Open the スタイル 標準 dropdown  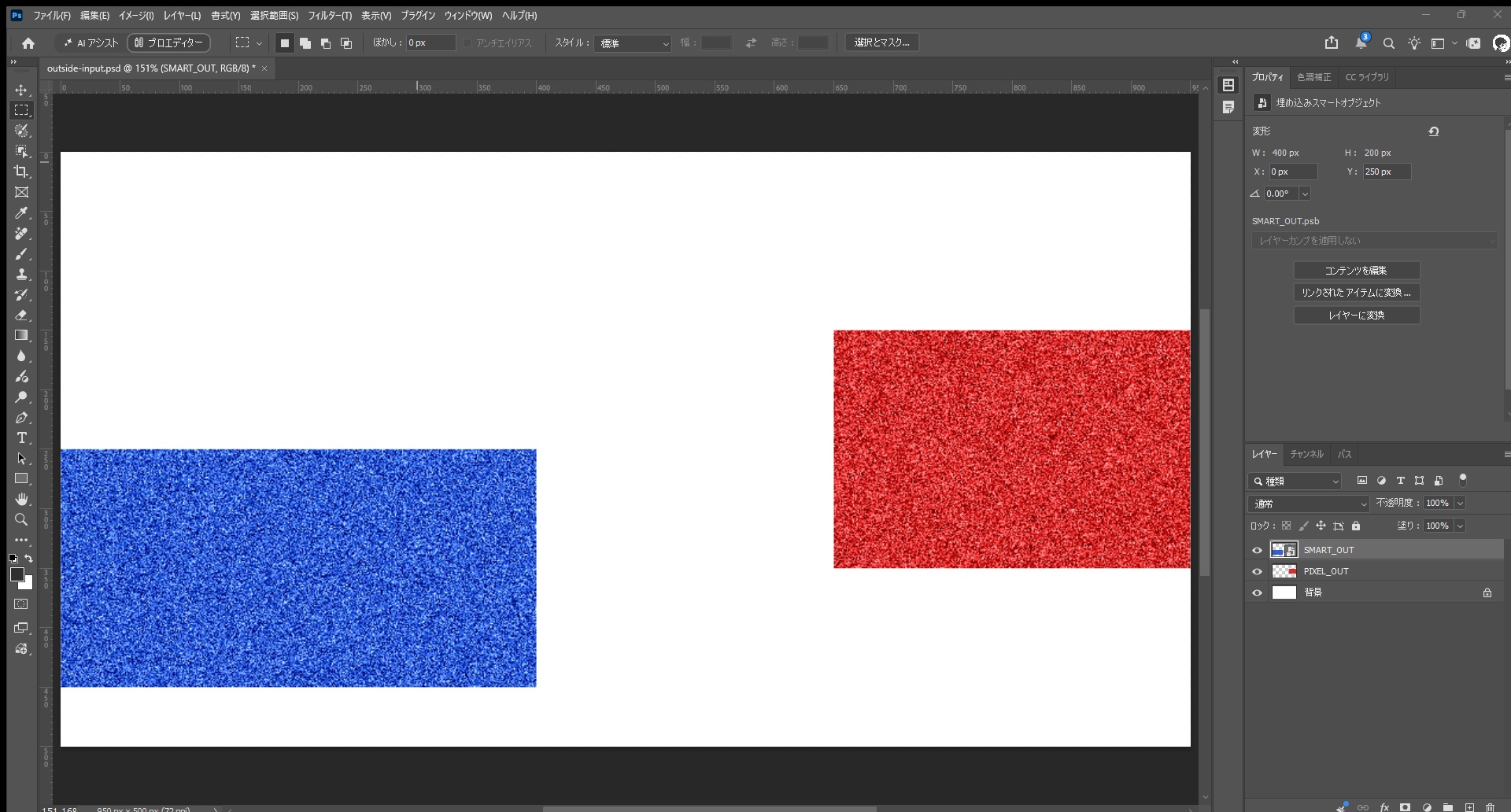633,43
